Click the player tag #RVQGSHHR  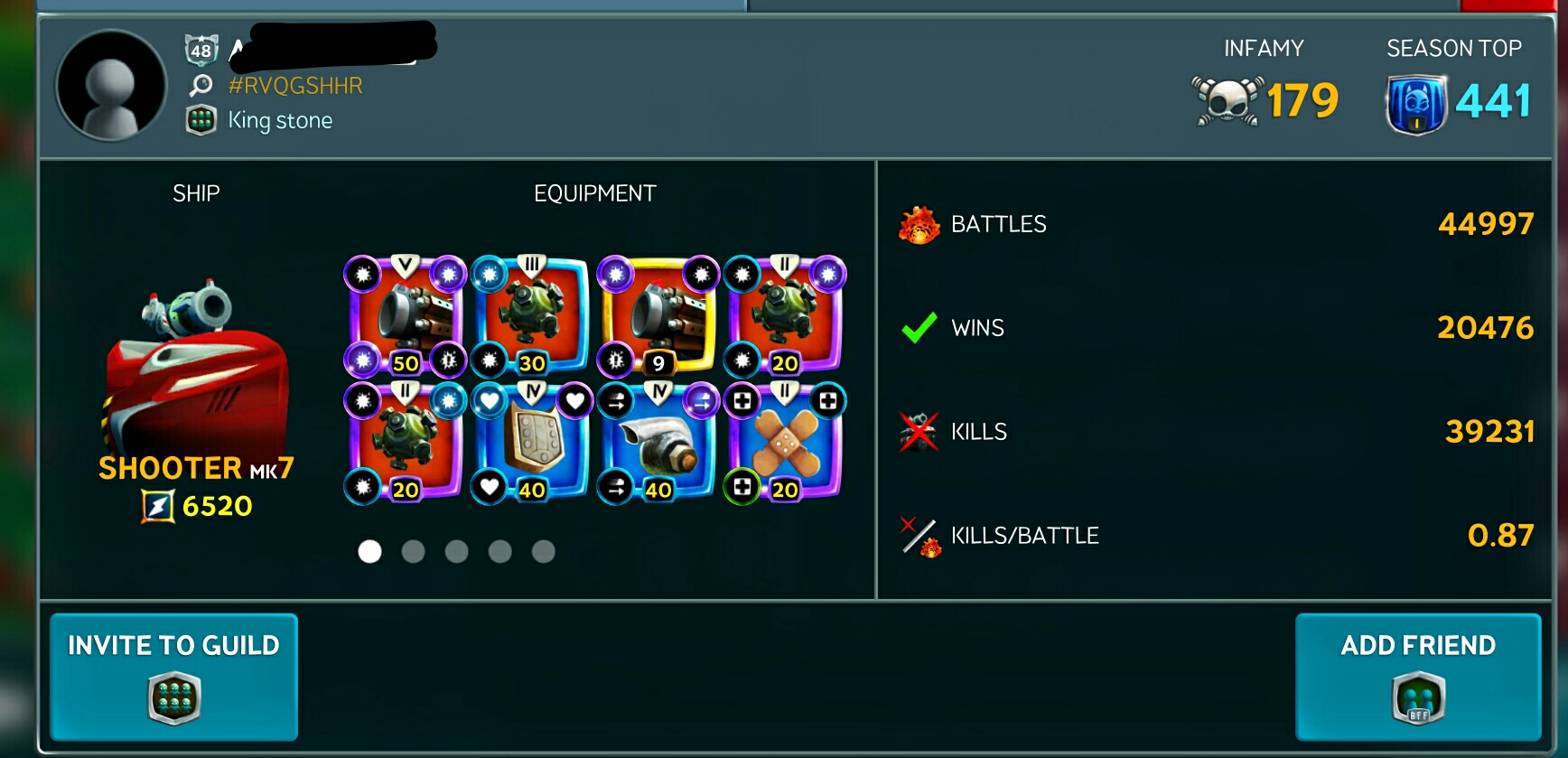[295, 86]
